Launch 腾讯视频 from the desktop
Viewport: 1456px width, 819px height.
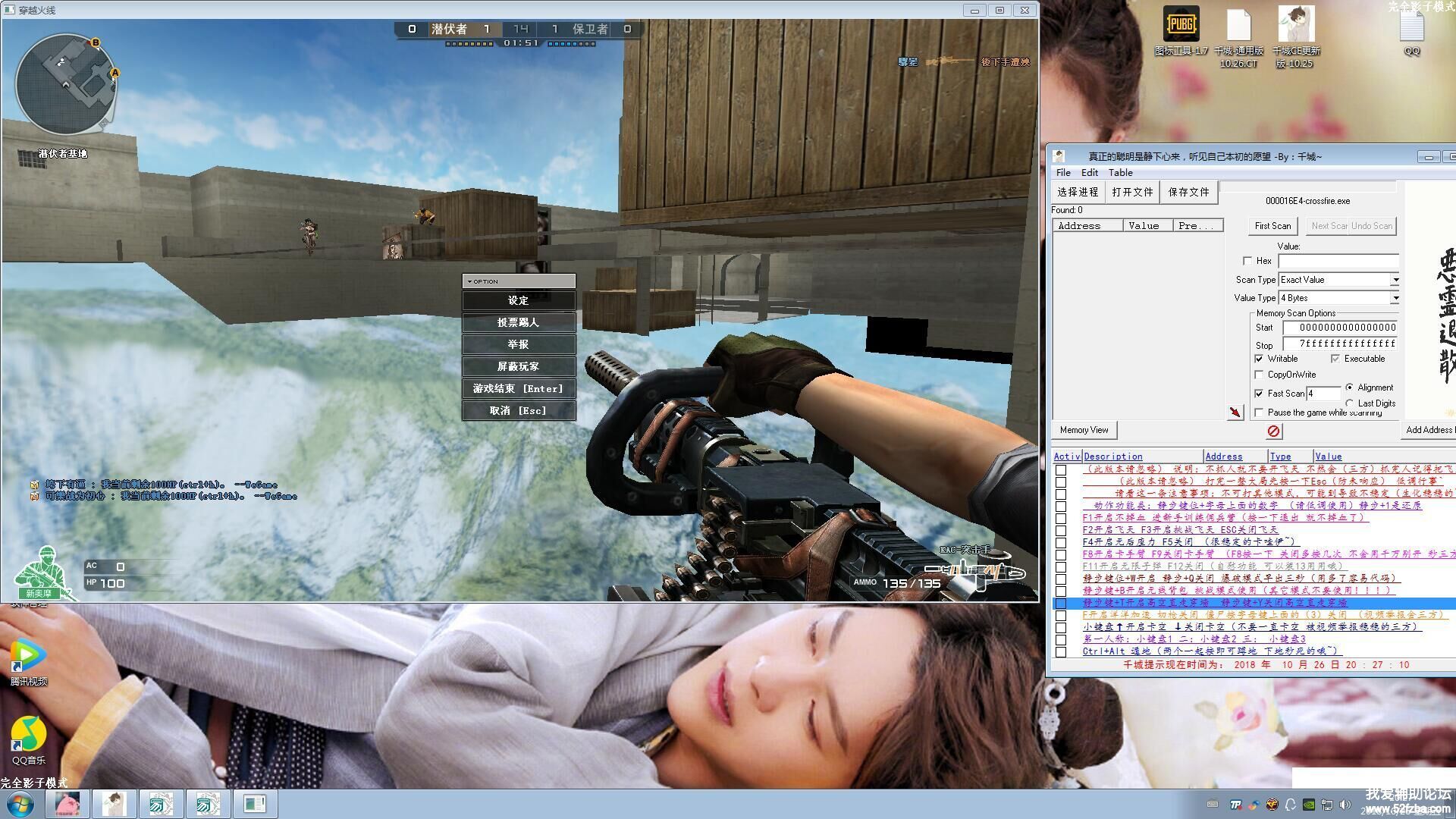click(x=29, y=662)
